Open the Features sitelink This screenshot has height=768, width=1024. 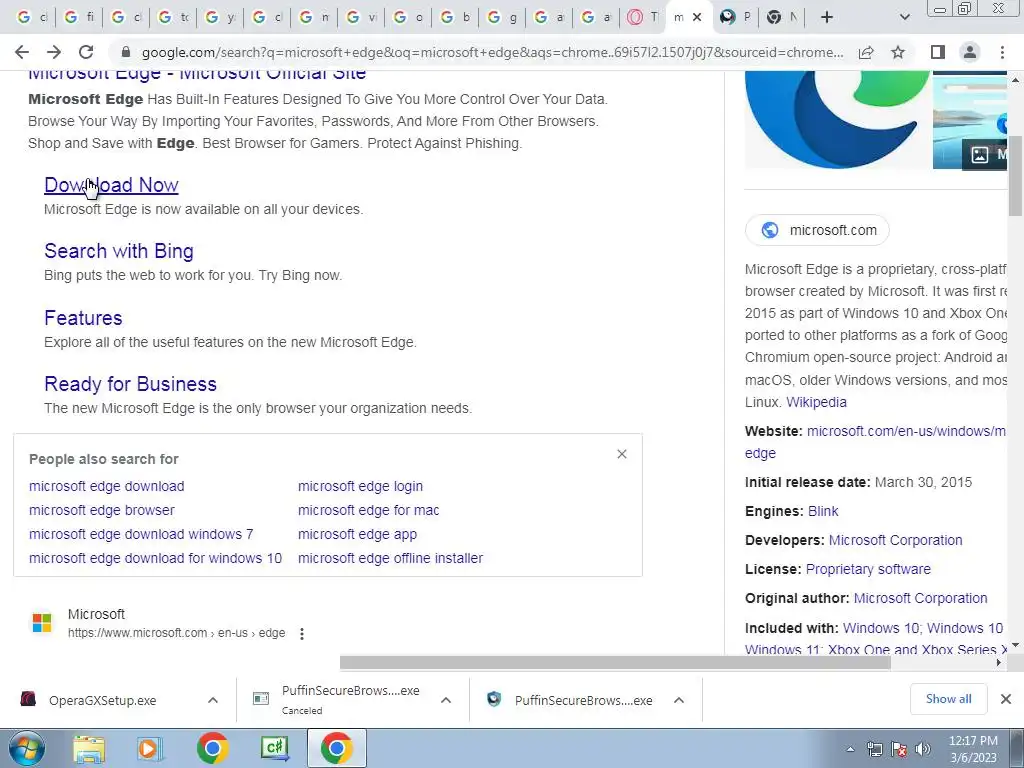pos(83,318)
